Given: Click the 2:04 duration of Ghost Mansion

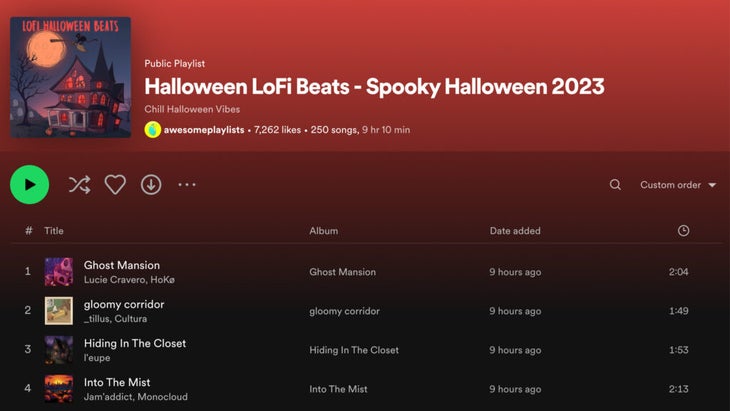Looking at the screenshot, I should 678,272.
